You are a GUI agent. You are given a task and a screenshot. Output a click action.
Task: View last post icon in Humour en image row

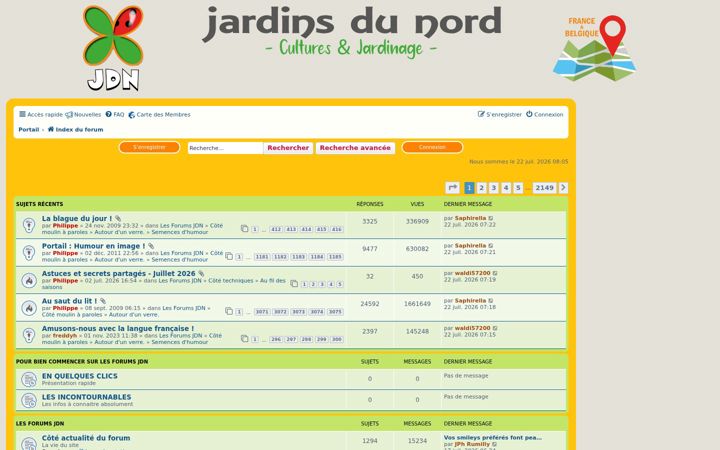click(x=491, y=246)
